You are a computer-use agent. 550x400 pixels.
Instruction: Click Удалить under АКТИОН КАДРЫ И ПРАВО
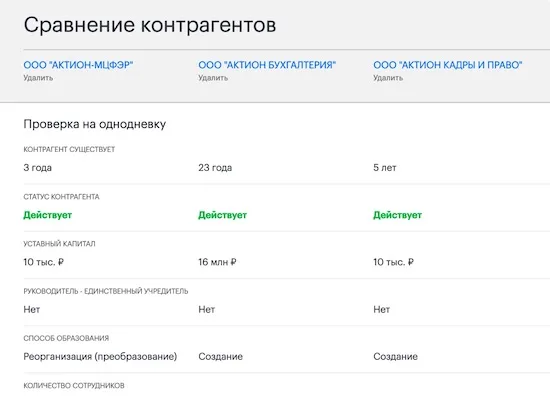(x=388, y=78)
